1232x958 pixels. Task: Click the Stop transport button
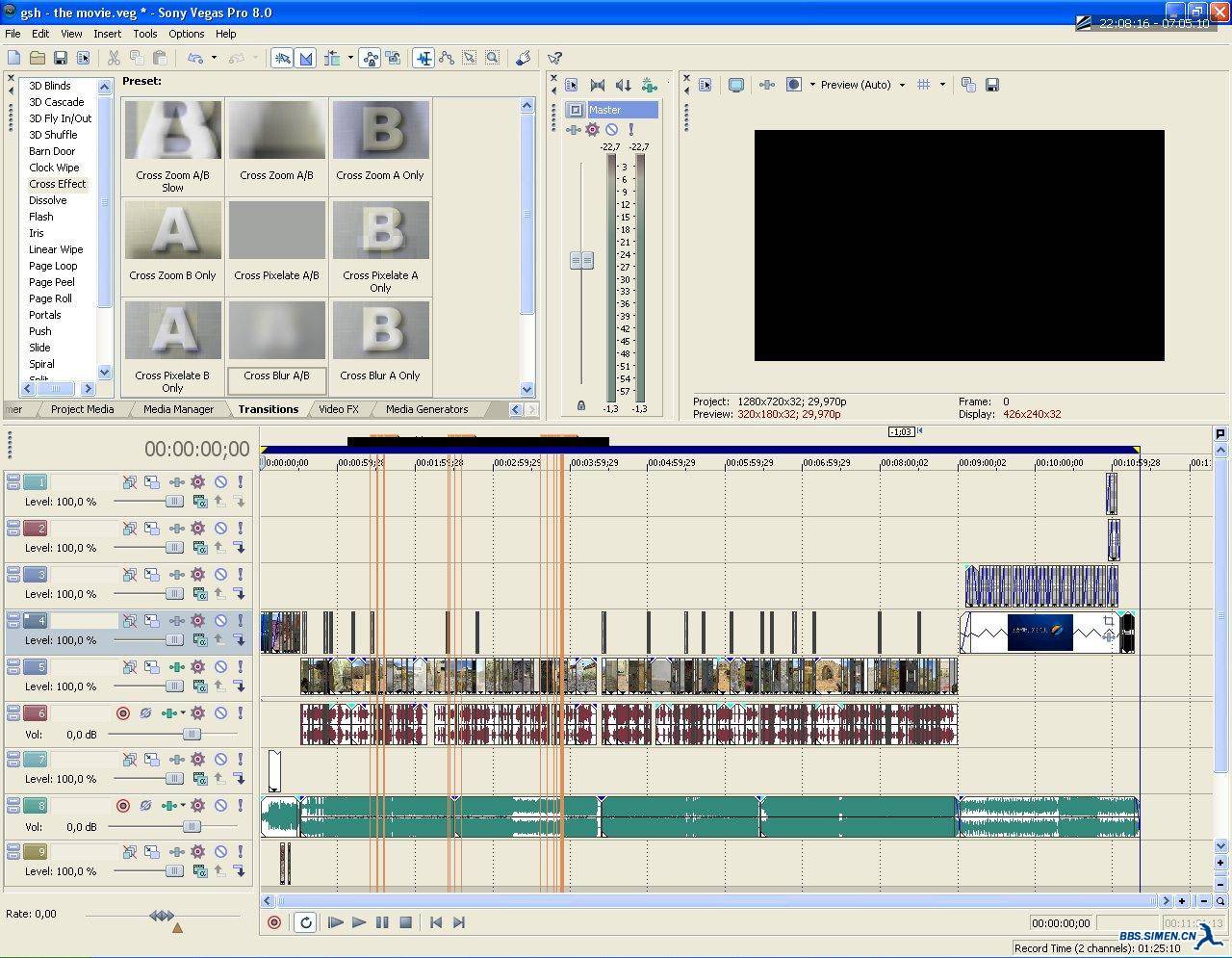click(x=405, y=922)
